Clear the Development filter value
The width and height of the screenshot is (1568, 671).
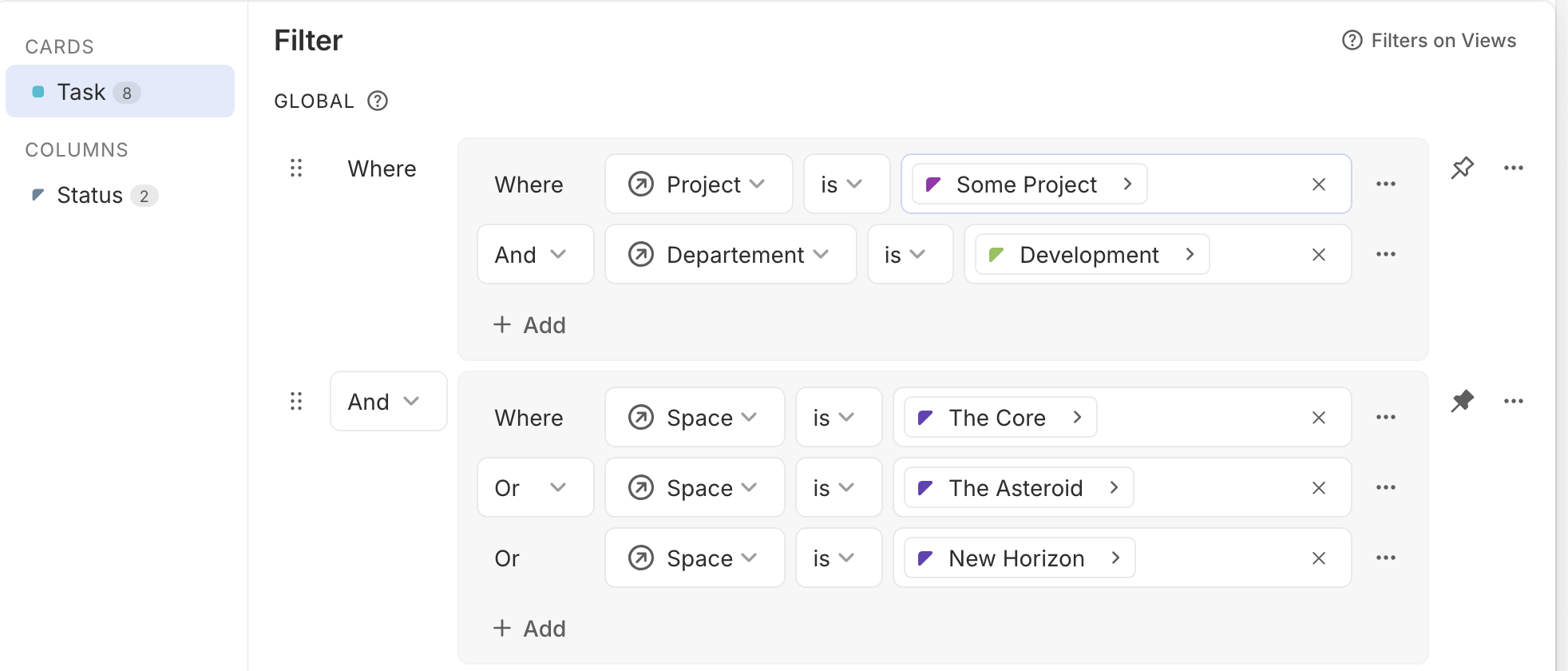pos(1318,255)
